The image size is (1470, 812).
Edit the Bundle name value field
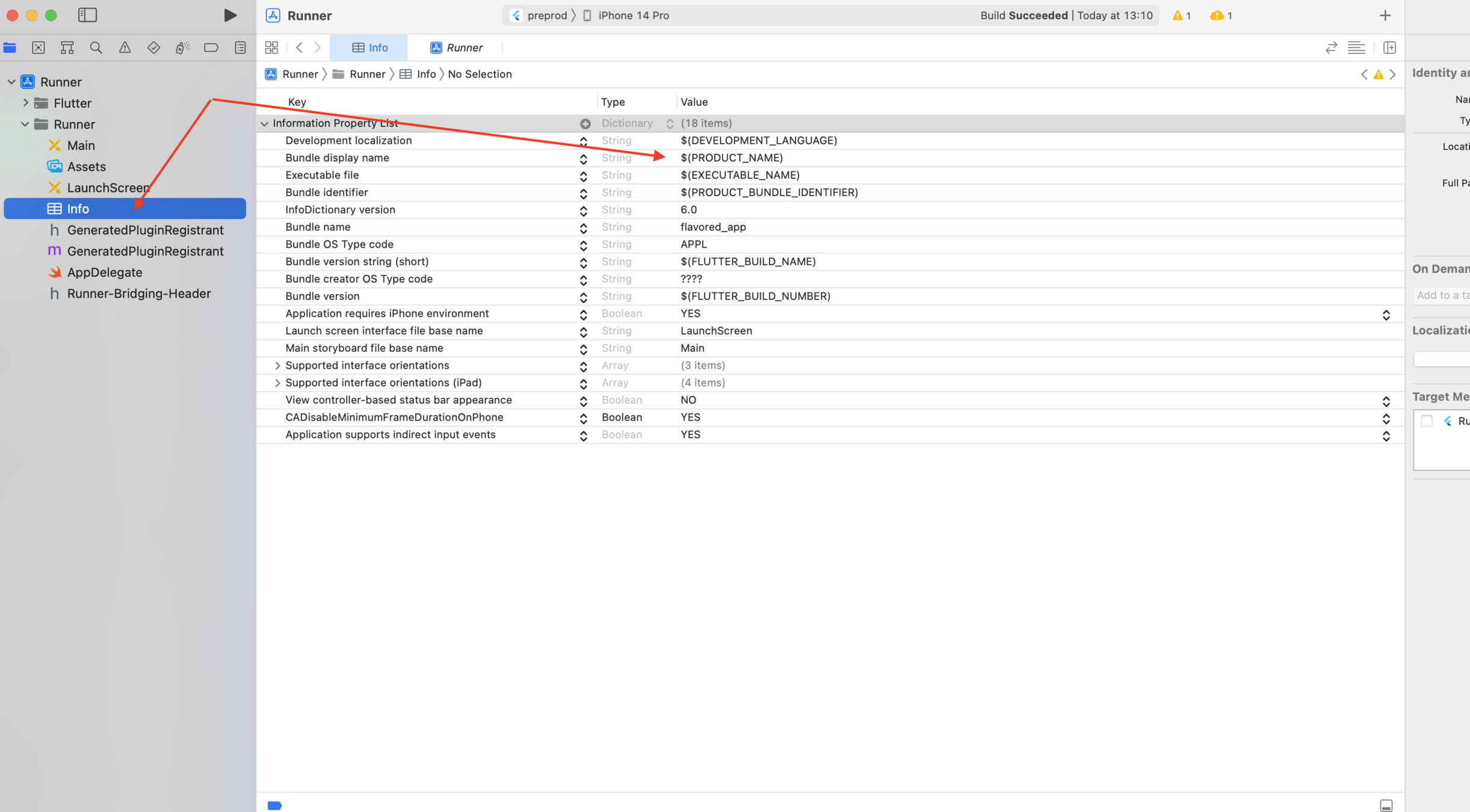pyautogui.click(x=713, y=227)
